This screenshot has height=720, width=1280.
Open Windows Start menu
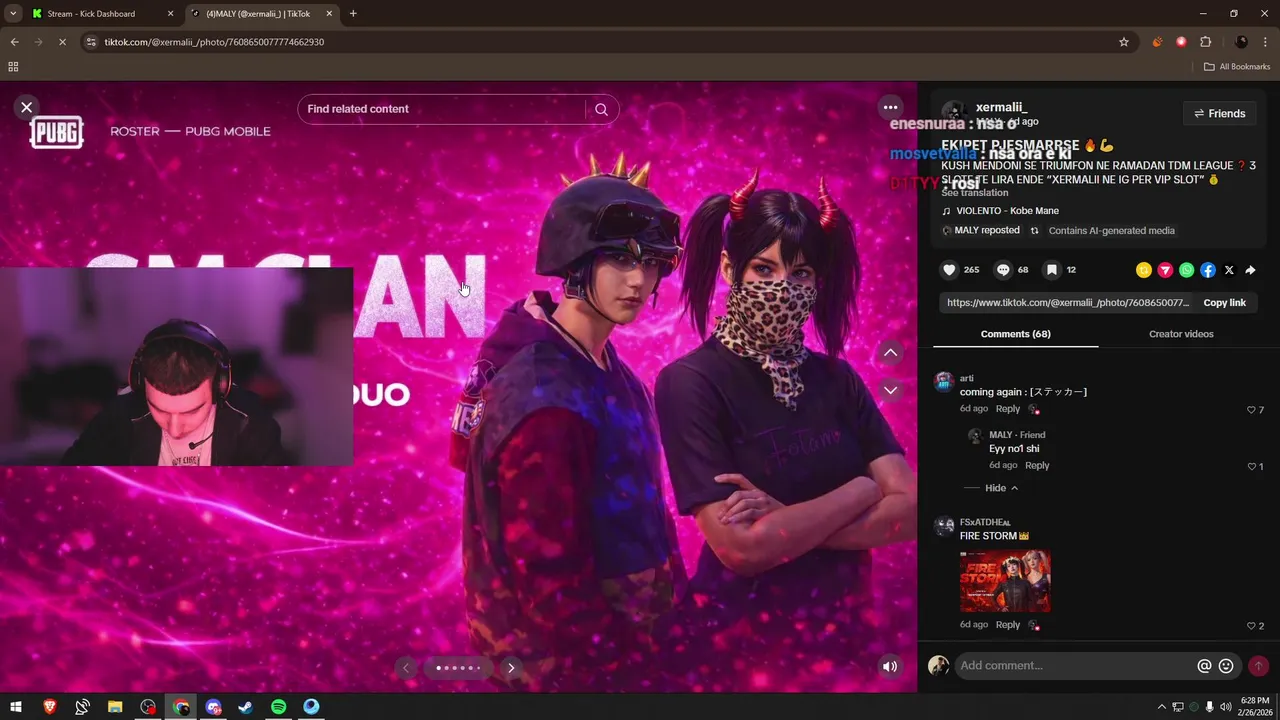(16, 707)
